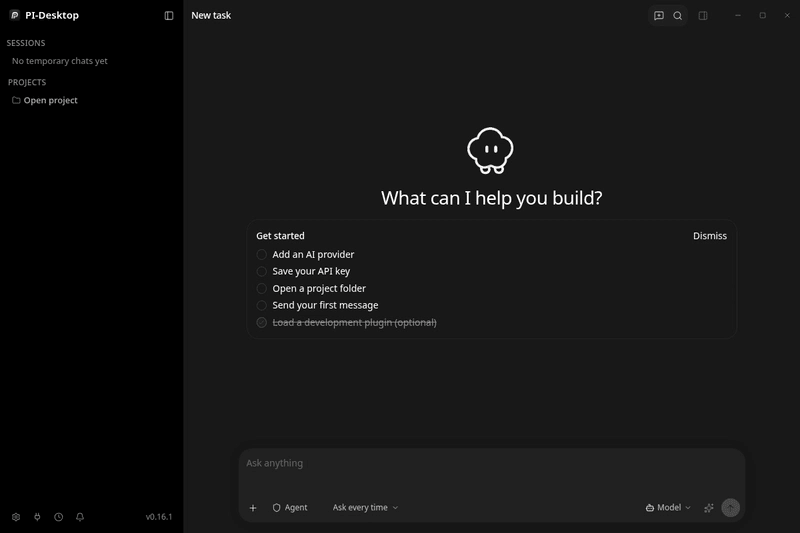
Task: Toggle the Agent mode button
Action: (290, 507)
